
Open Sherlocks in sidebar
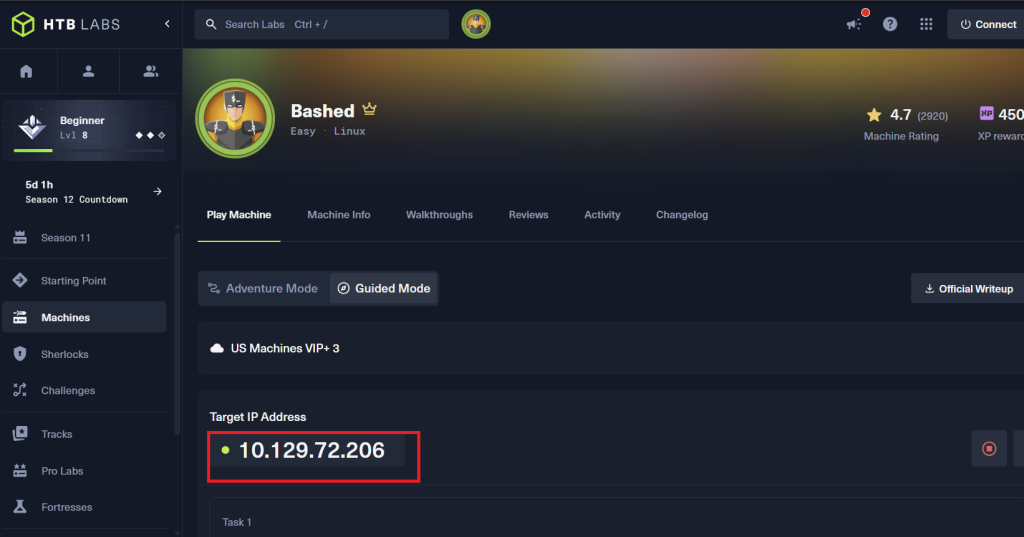coord(84,354)
